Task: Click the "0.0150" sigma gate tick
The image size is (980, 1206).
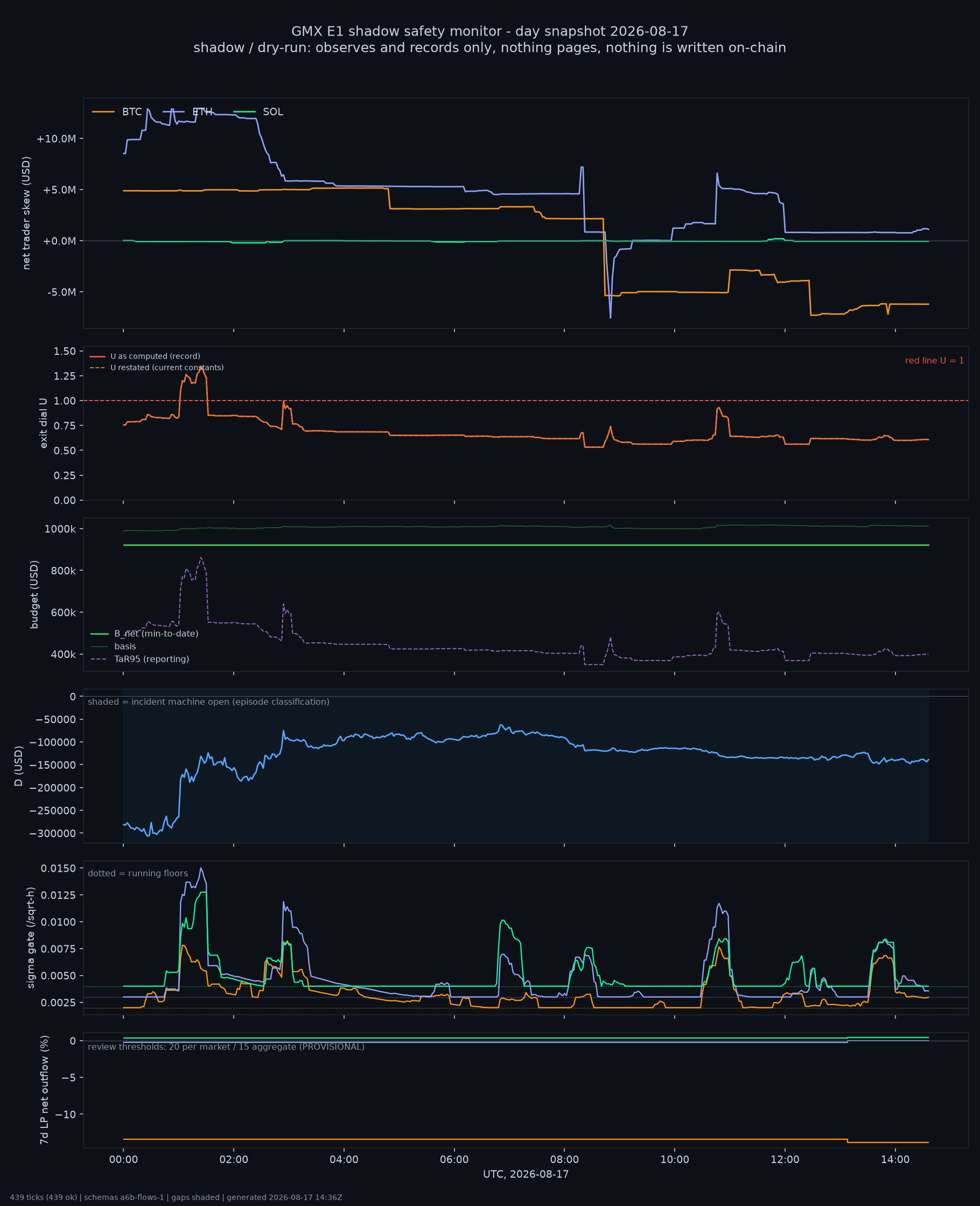Action: (x=58, y=868)
